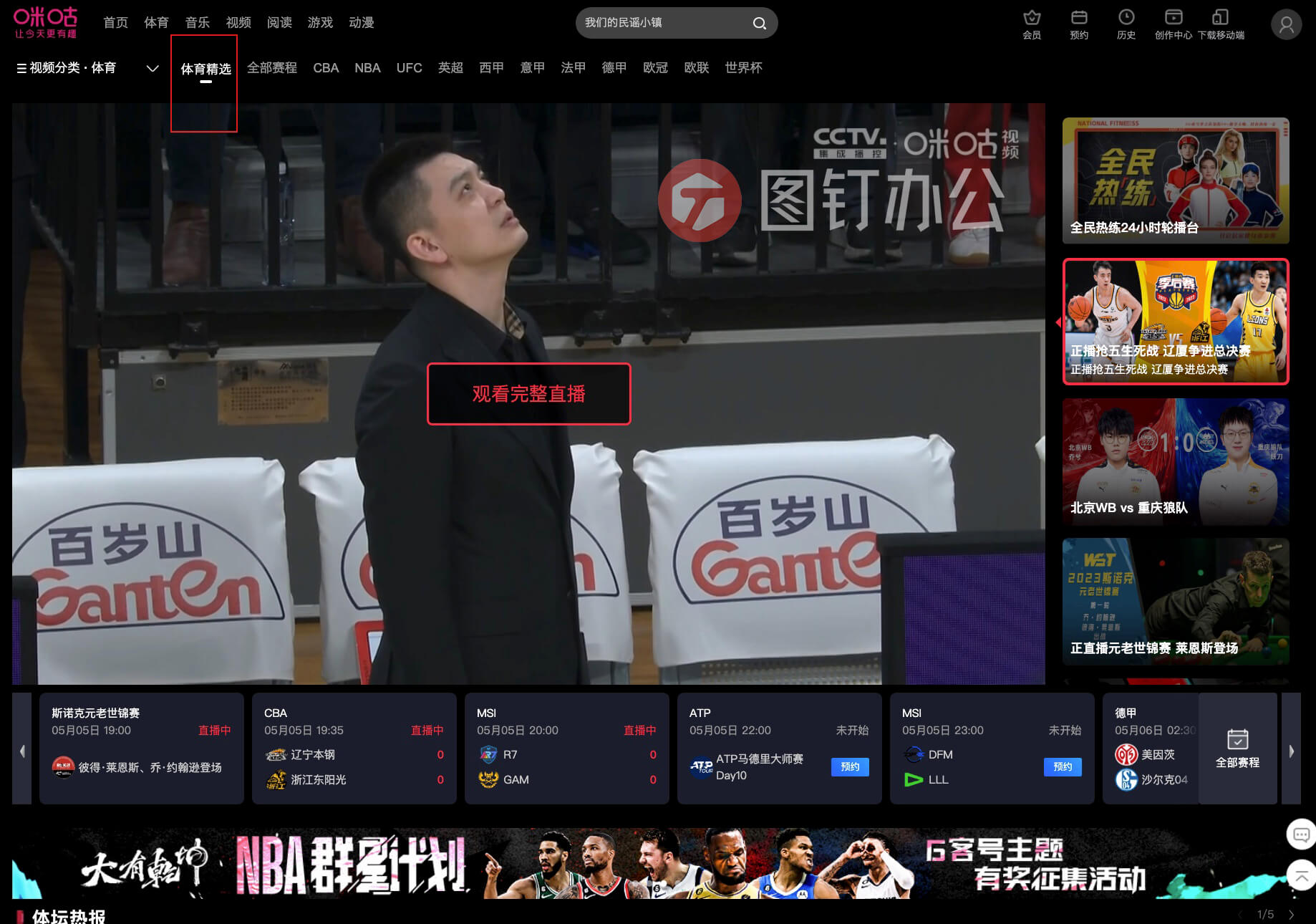This screenshot has width=1316, height=924.
Task: Go to next 体坛热报 page
Action: 1292,915
